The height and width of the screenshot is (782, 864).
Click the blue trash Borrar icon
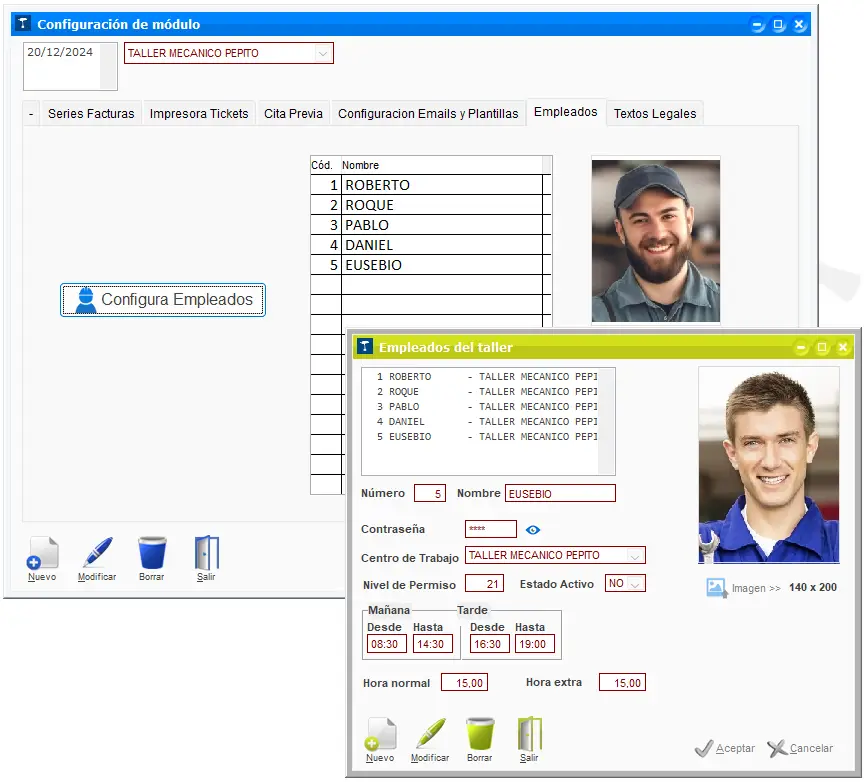click(152, 554)
